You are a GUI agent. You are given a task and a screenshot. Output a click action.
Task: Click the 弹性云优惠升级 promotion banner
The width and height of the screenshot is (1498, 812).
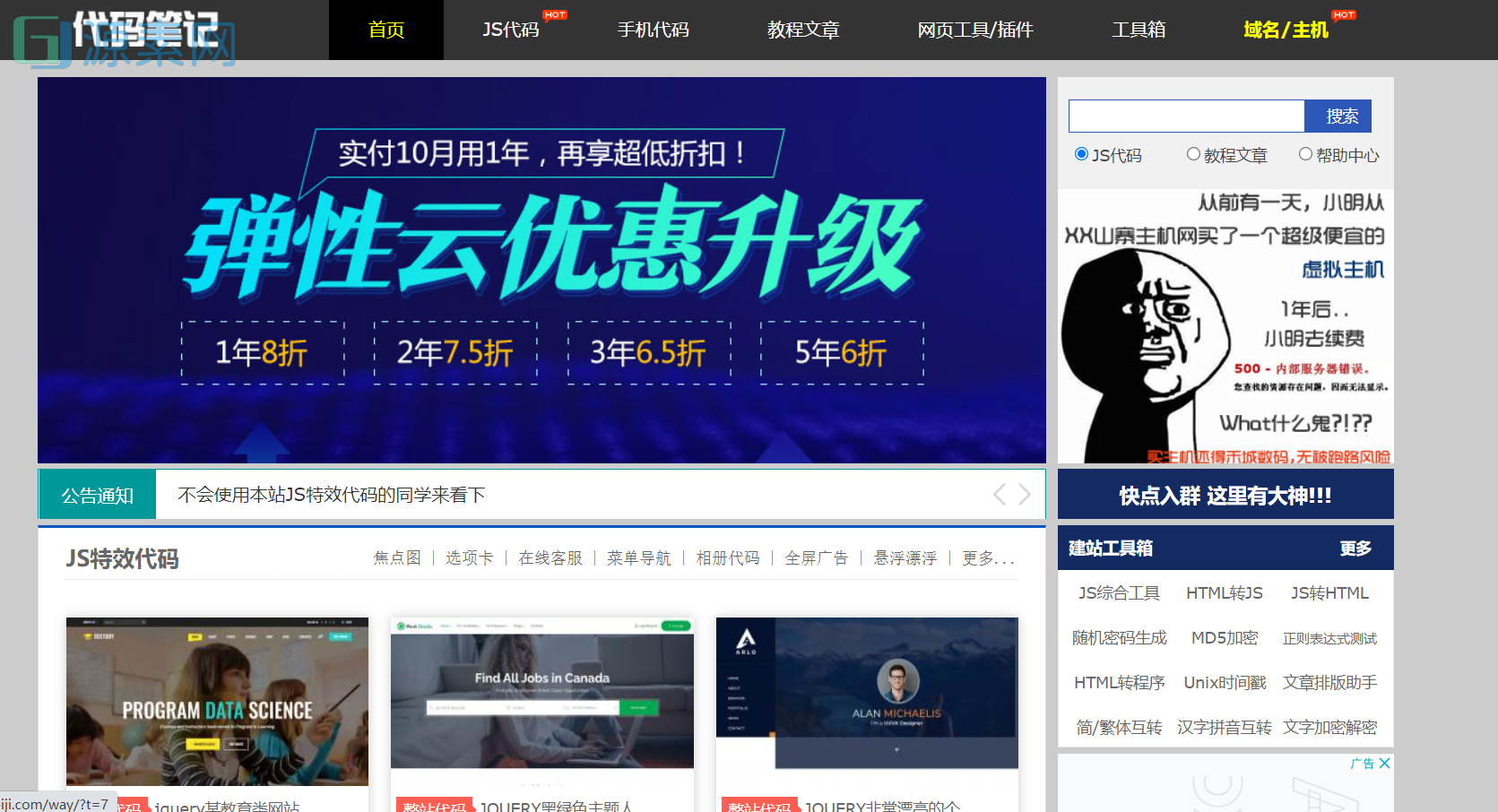click(x=541, y=269)
